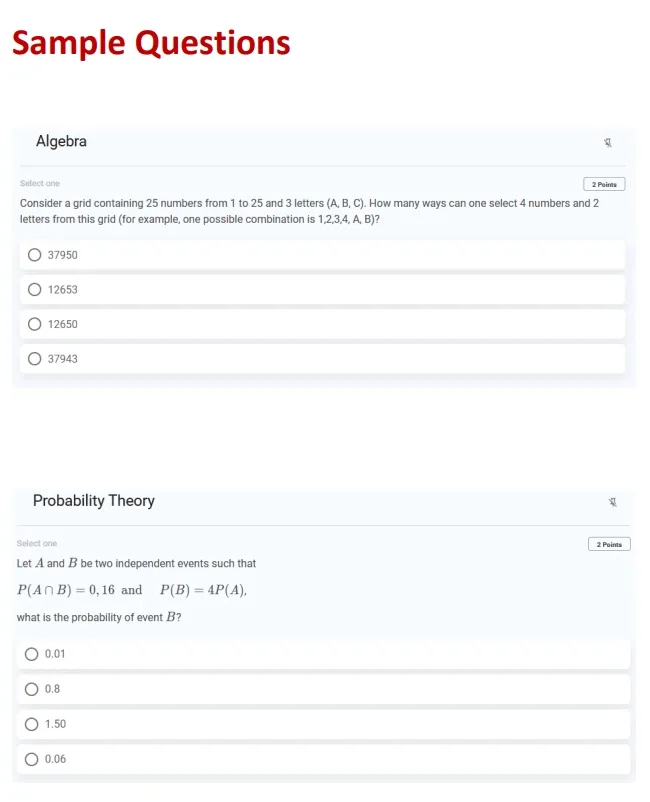
Task: Choose the 12650 radio button
Action: coord(34,324)
